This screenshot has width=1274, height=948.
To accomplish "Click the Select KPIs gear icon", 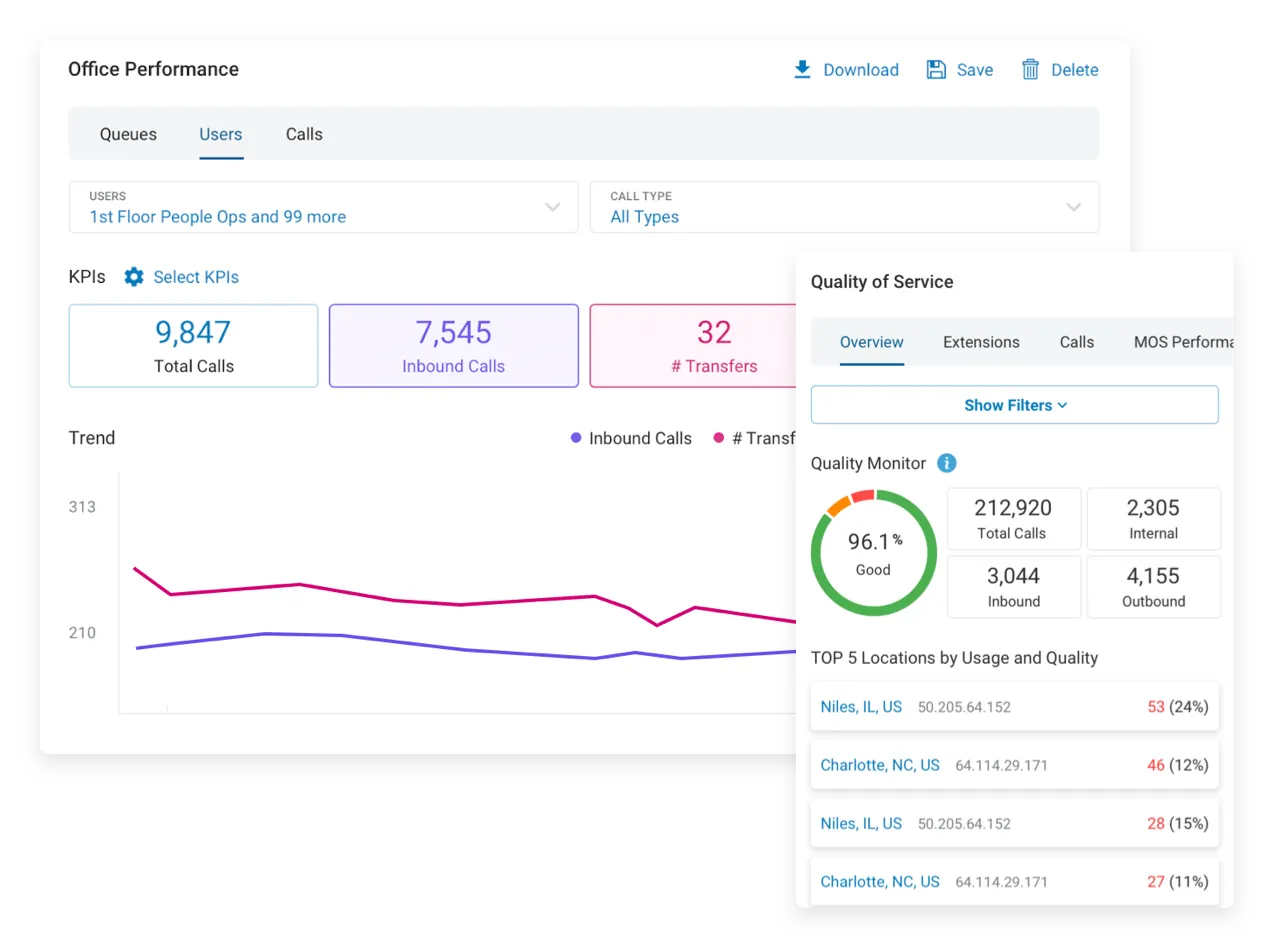I will tap(134, 277).
